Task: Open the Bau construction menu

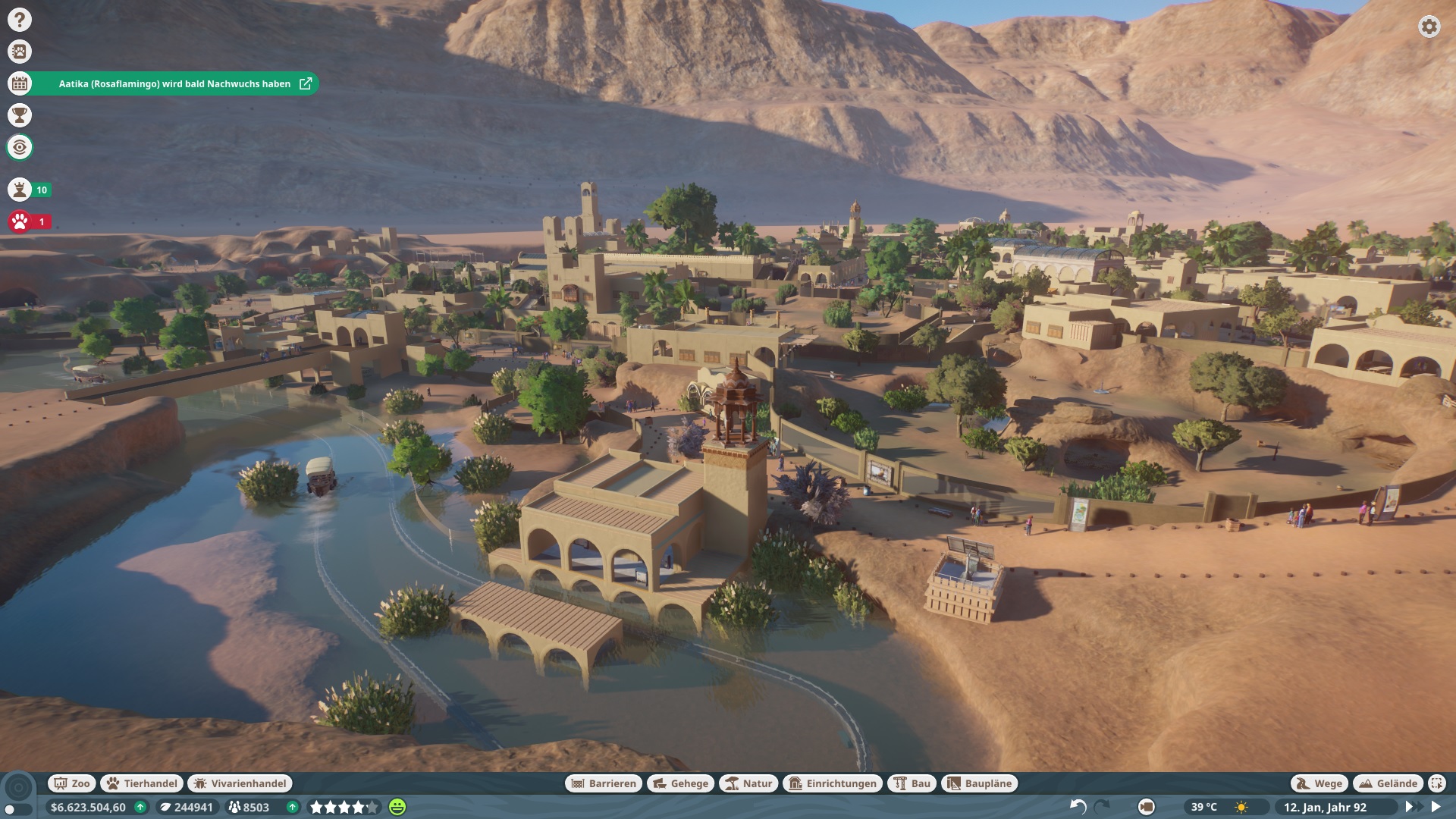Action: pos(912,783)
